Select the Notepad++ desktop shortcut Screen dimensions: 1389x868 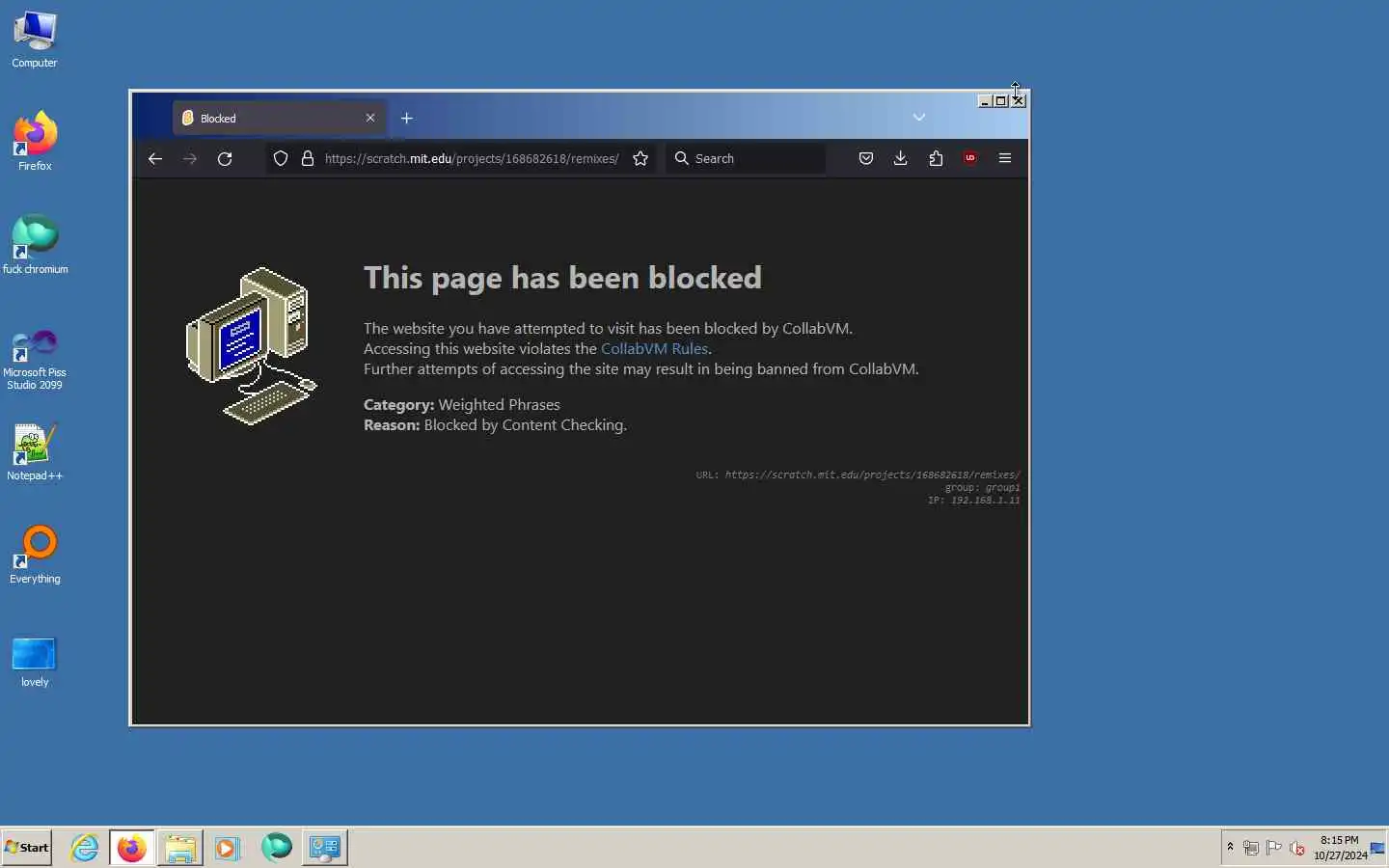[x=35, y=452]
